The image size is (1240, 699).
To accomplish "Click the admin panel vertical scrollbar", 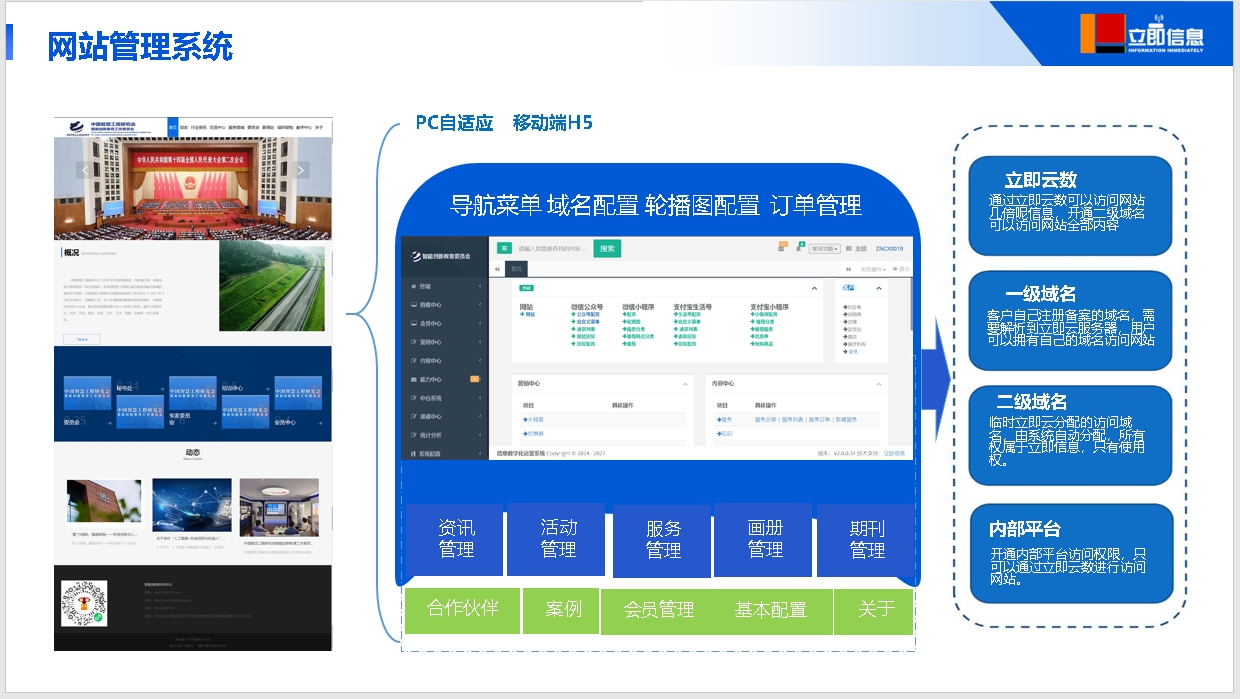I will click(911, 304).
